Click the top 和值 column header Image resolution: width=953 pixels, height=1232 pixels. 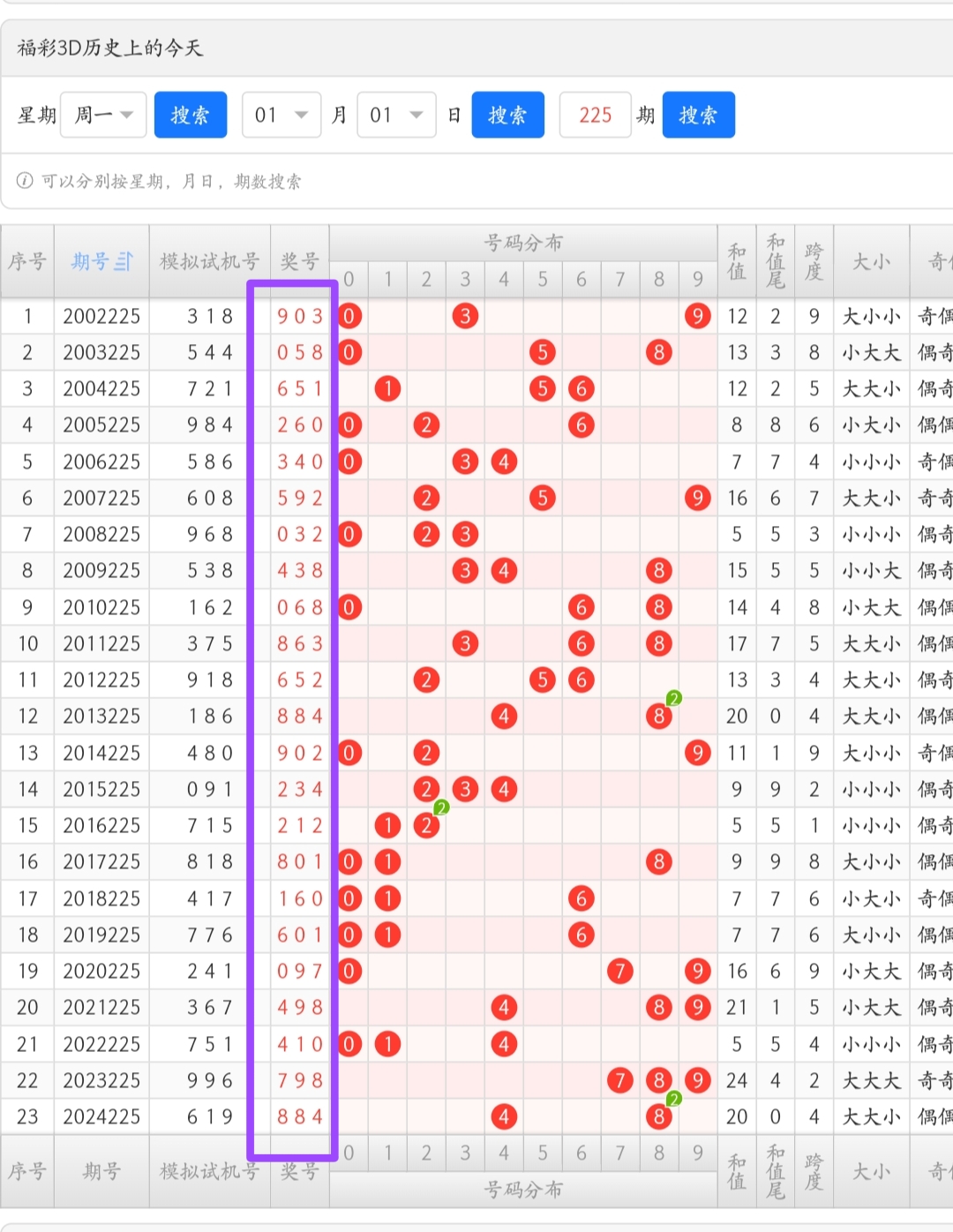pos(737,261)
